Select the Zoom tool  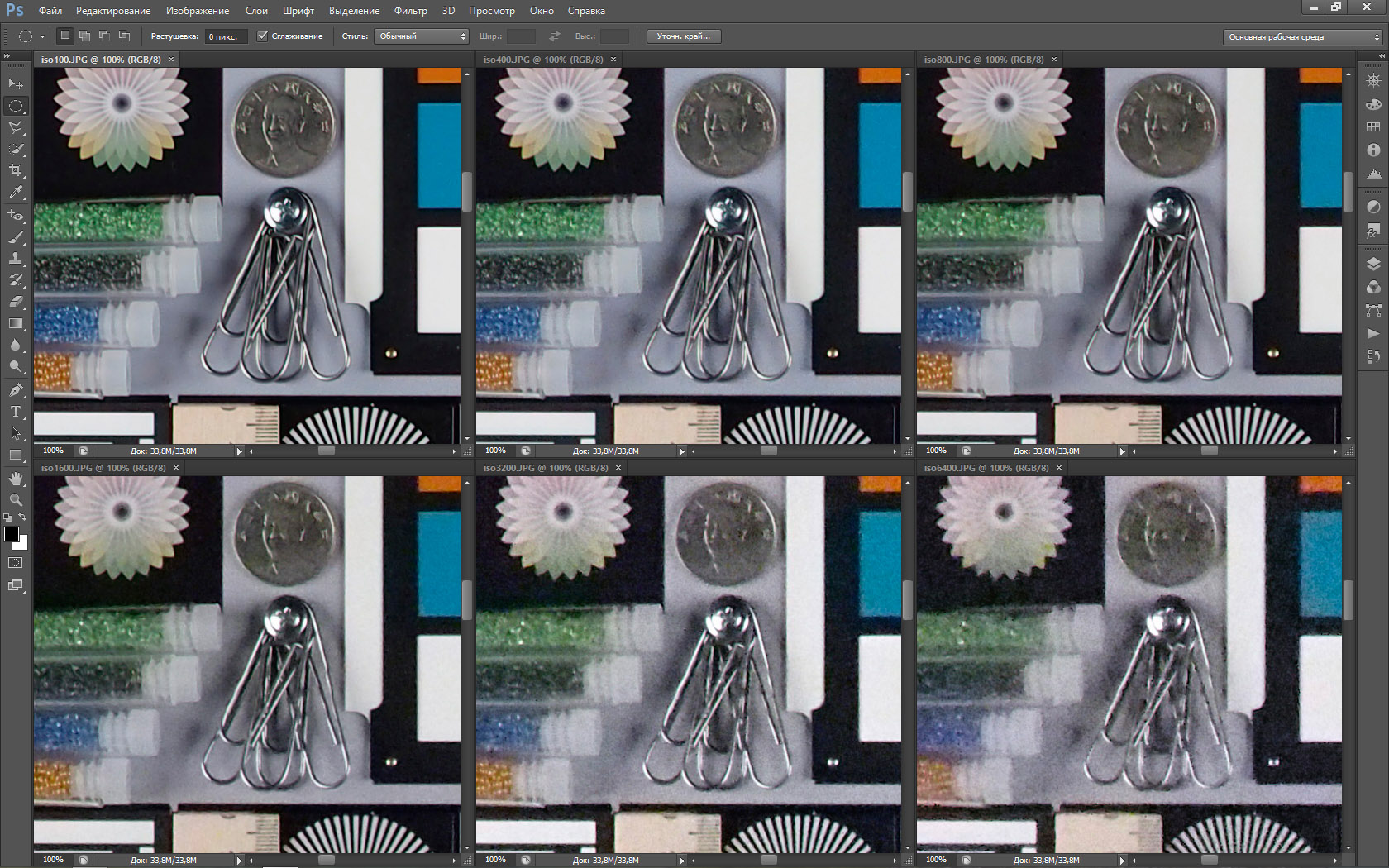pos(16,500)
